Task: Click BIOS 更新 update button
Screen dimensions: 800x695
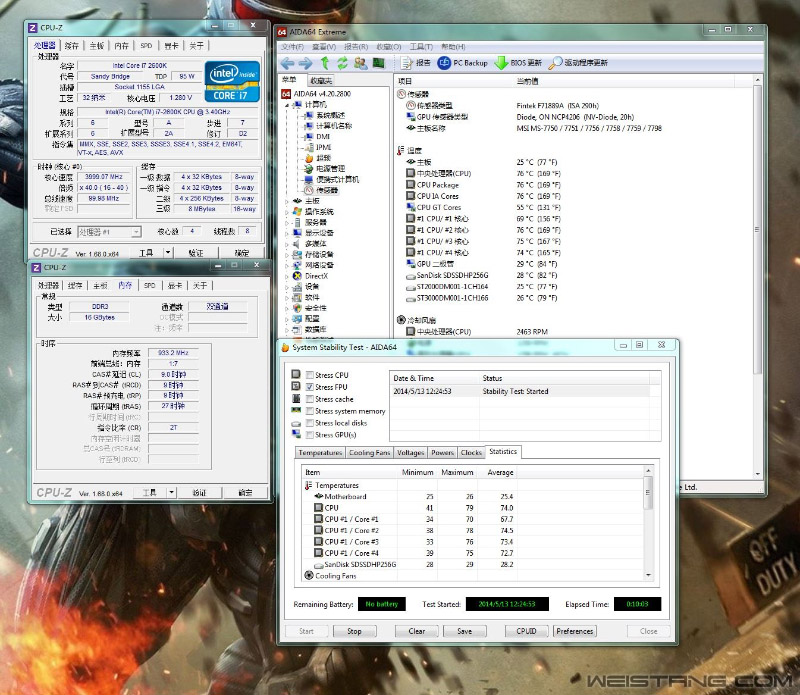Action: click(518, 63)
